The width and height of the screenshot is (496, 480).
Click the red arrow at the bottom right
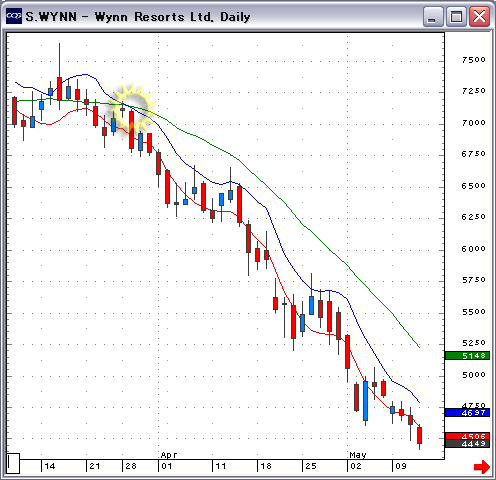click(x=482, y=467)
